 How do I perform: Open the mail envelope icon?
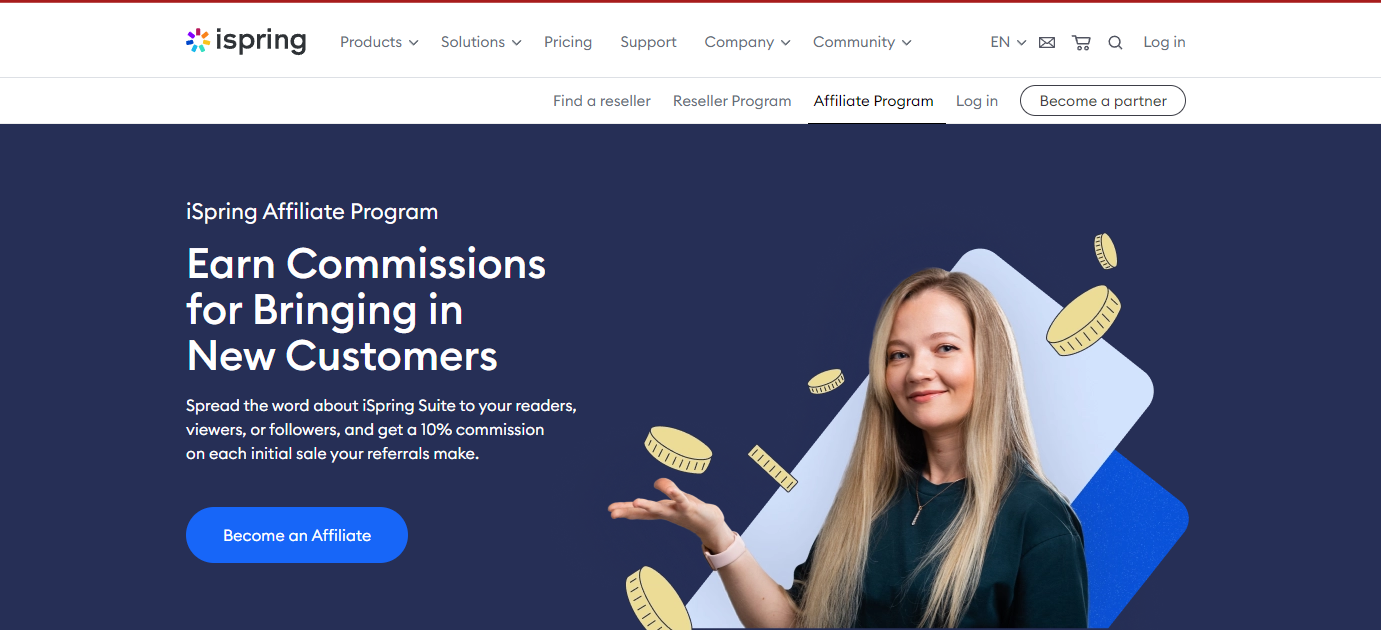[1047, 42]
